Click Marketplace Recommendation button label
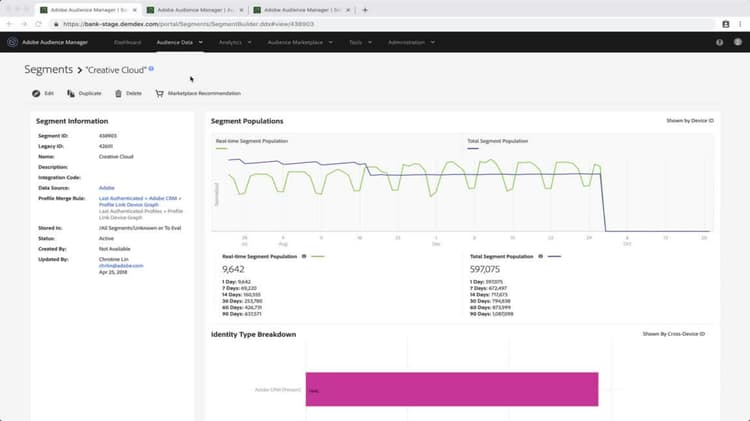Viewport: 750px width, 421px height. click(204, 93)
